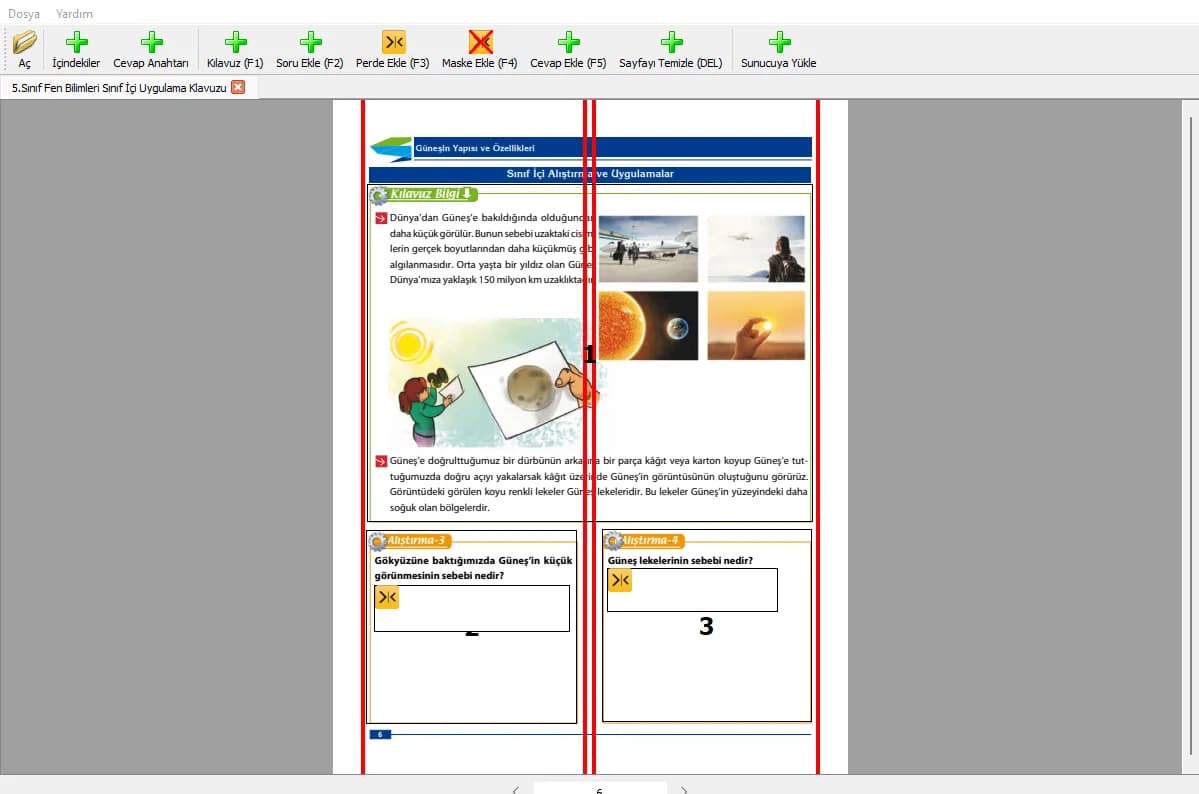Image resolution: width=1199 pixels, height=794 pixels.
Task: Upload using Sunucuya Yükle
Action: tap(778, 50)
